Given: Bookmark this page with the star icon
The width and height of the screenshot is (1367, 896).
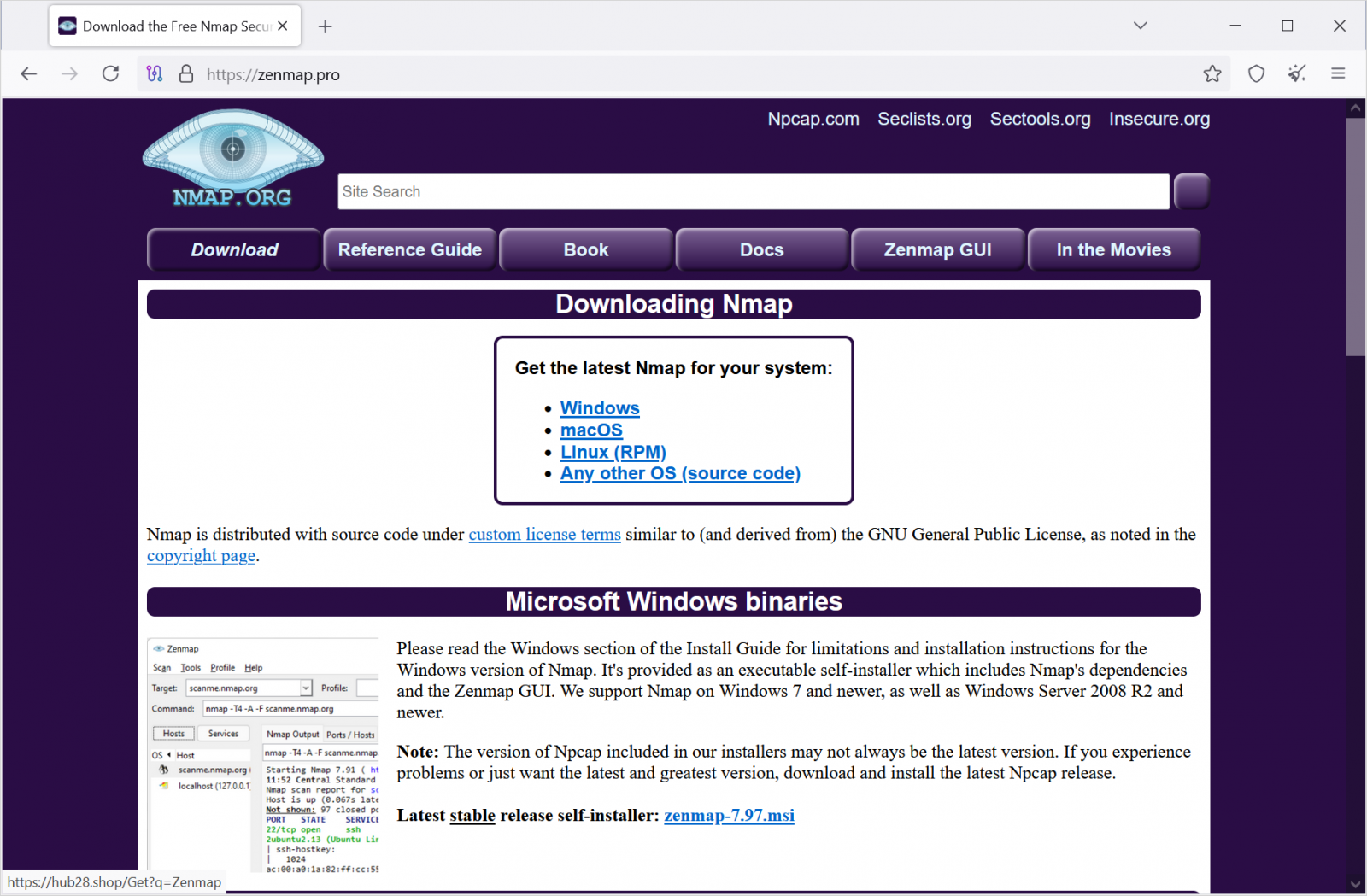Looking at the screenshot, I should (1212, 74).
